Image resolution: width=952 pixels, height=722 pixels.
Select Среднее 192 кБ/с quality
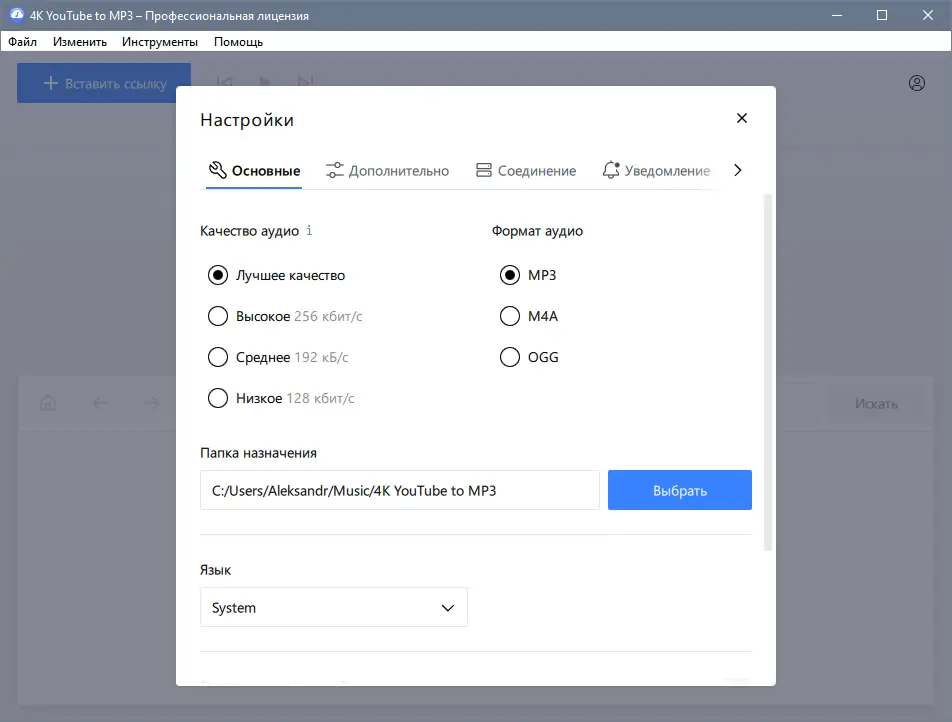[278, 357]
